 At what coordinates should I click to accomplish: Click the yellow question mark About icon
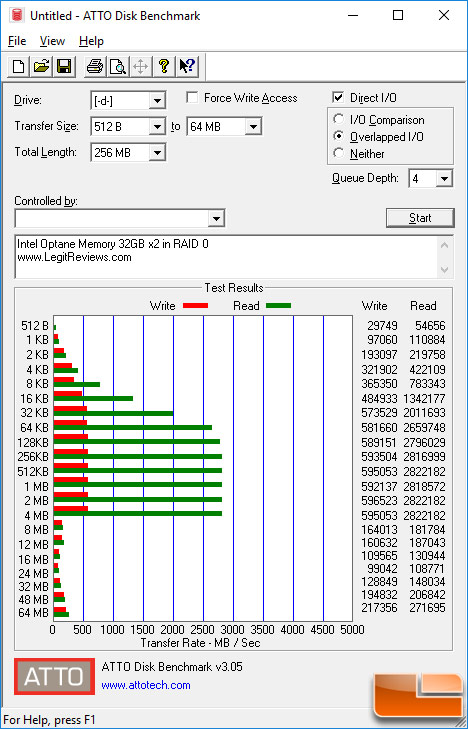[163, 67]
